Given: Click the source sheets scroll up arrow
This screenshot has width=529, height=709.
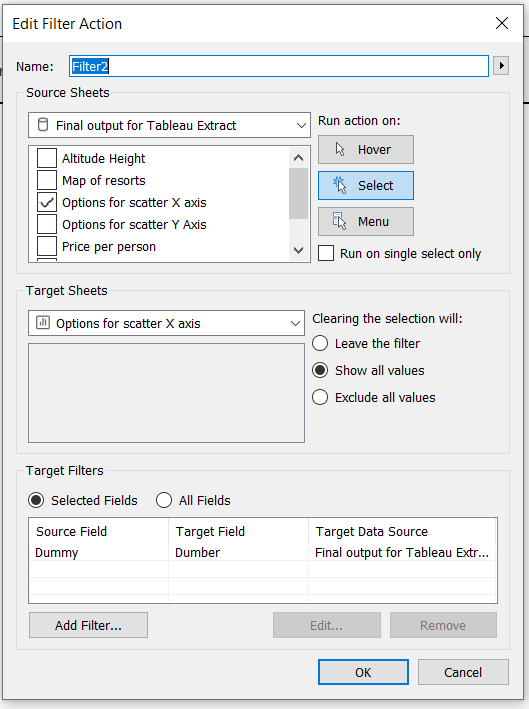Looking at the screenshot, I should point(298,158).
